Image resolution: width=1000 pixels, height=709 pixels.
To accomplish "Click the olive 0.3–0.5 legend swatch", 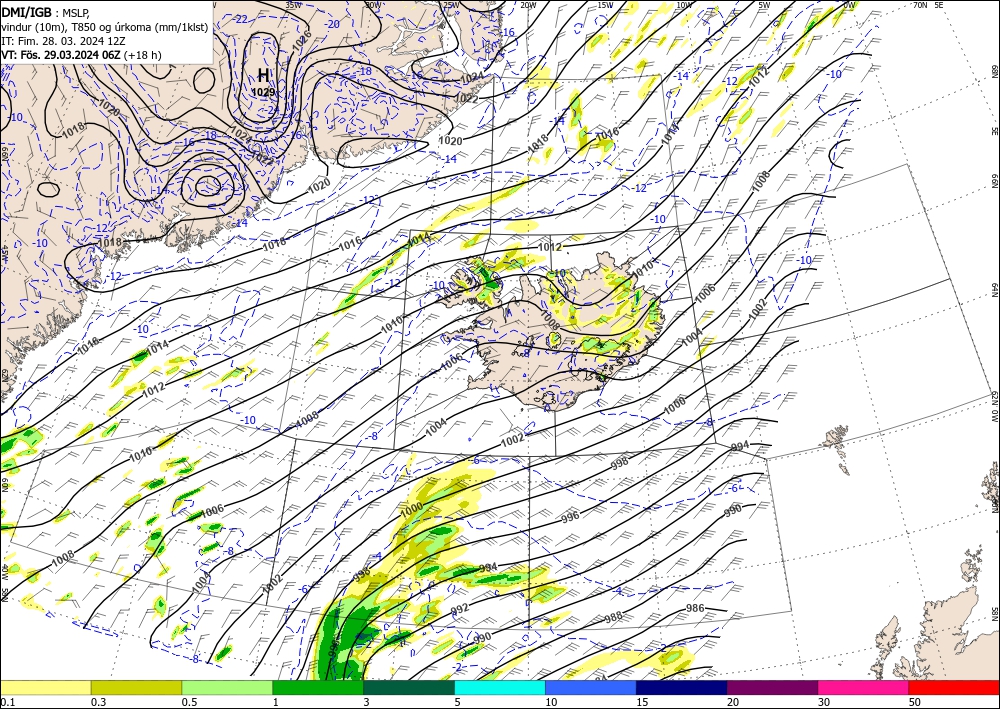I will pos(136,687).
